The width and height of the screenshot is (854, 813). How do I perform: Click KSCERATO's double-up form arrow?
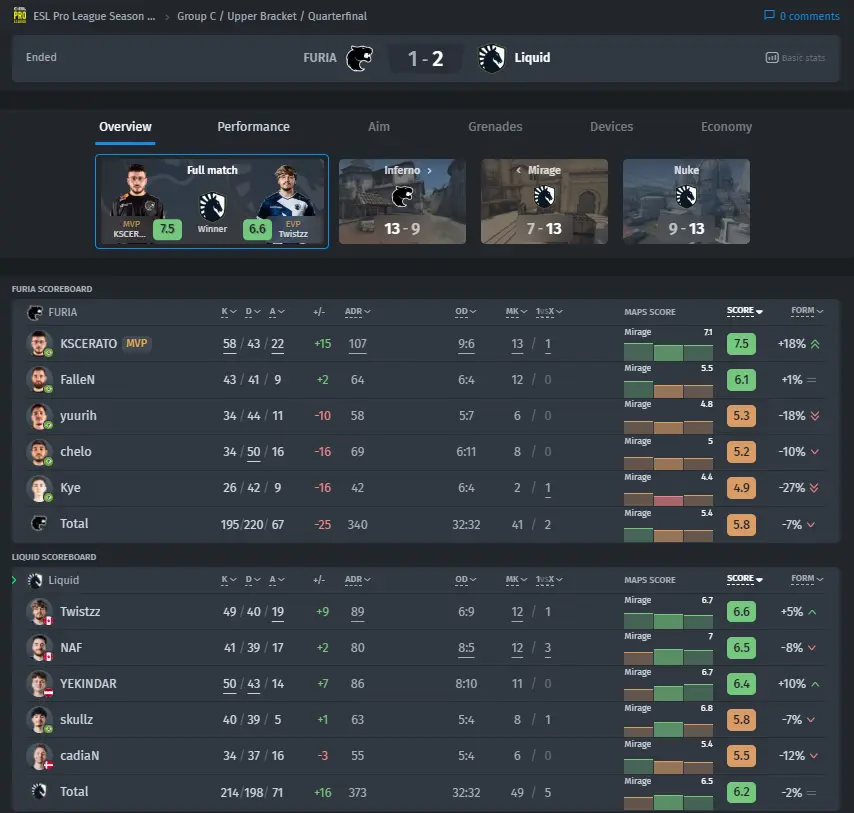click(815, 344)
